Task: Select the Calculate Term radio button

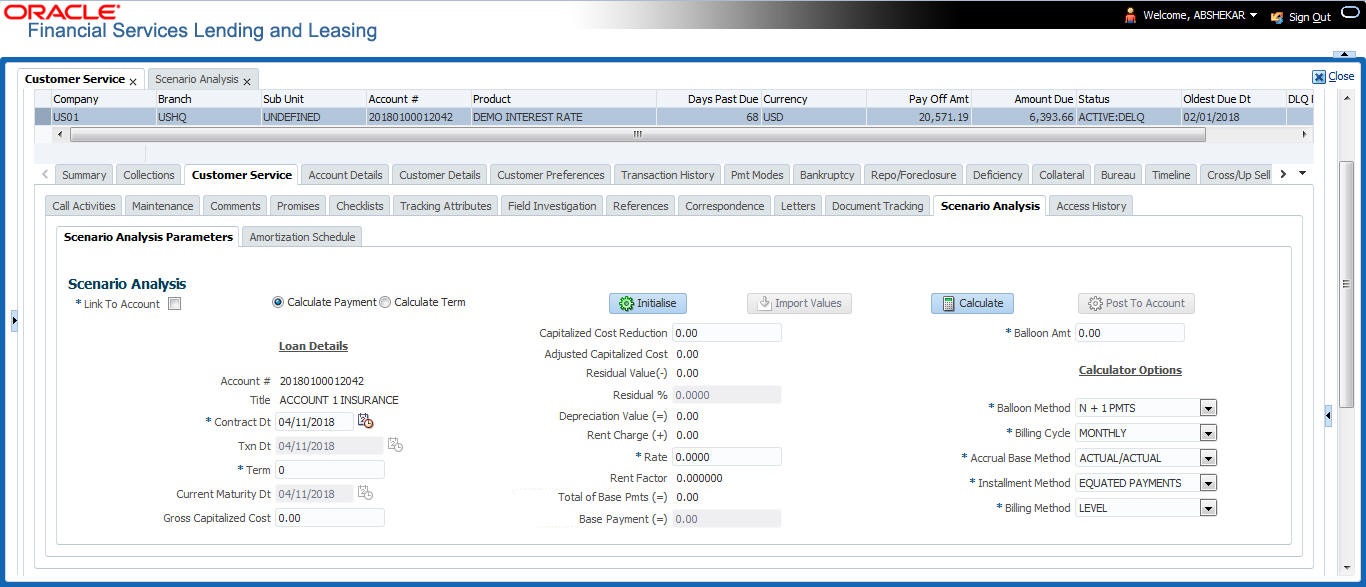Action: click(385, 302)
